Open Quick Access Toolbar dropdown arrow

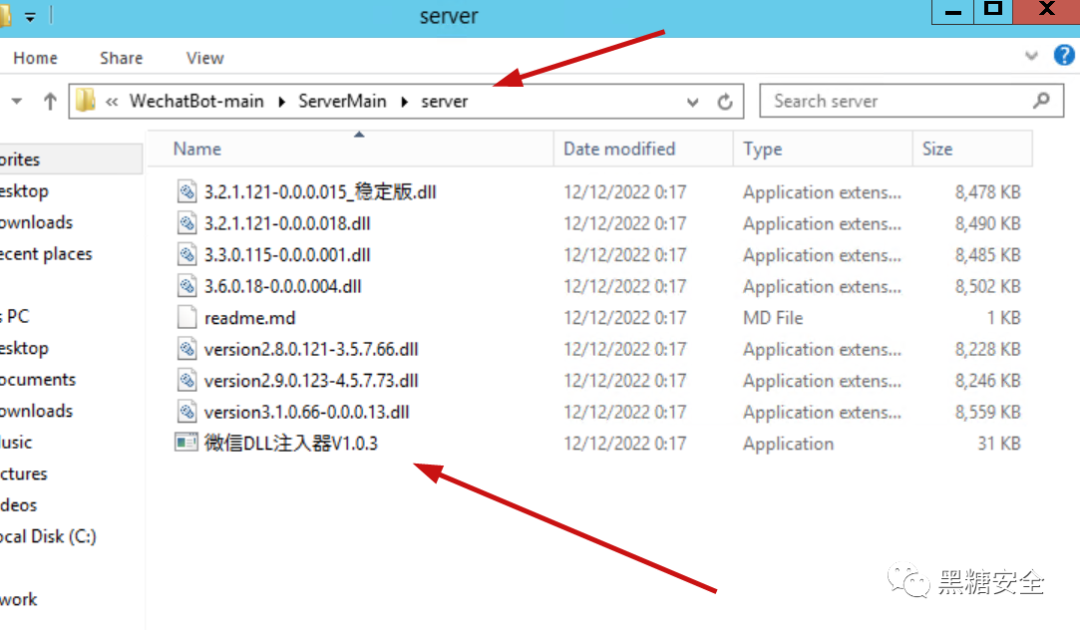[30, 17]
